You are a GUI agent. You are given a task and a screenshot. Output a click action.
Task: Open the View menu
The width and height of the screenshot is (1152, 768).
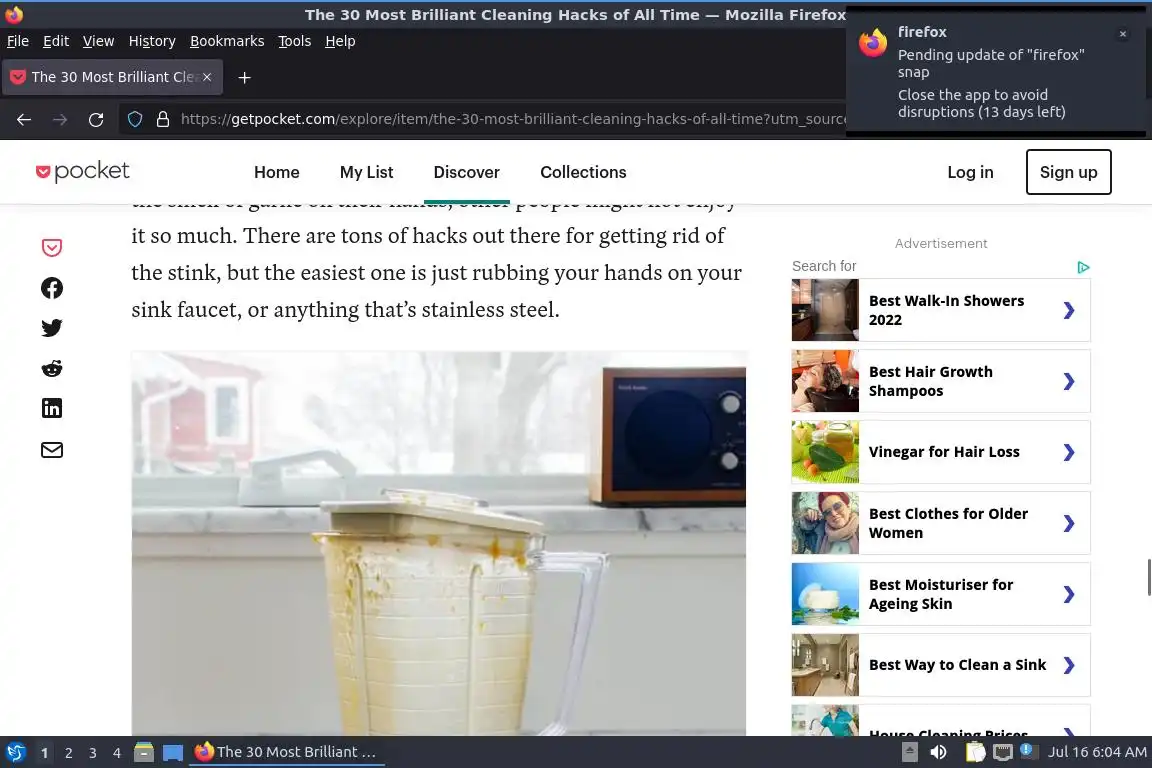tap(98, 41)
